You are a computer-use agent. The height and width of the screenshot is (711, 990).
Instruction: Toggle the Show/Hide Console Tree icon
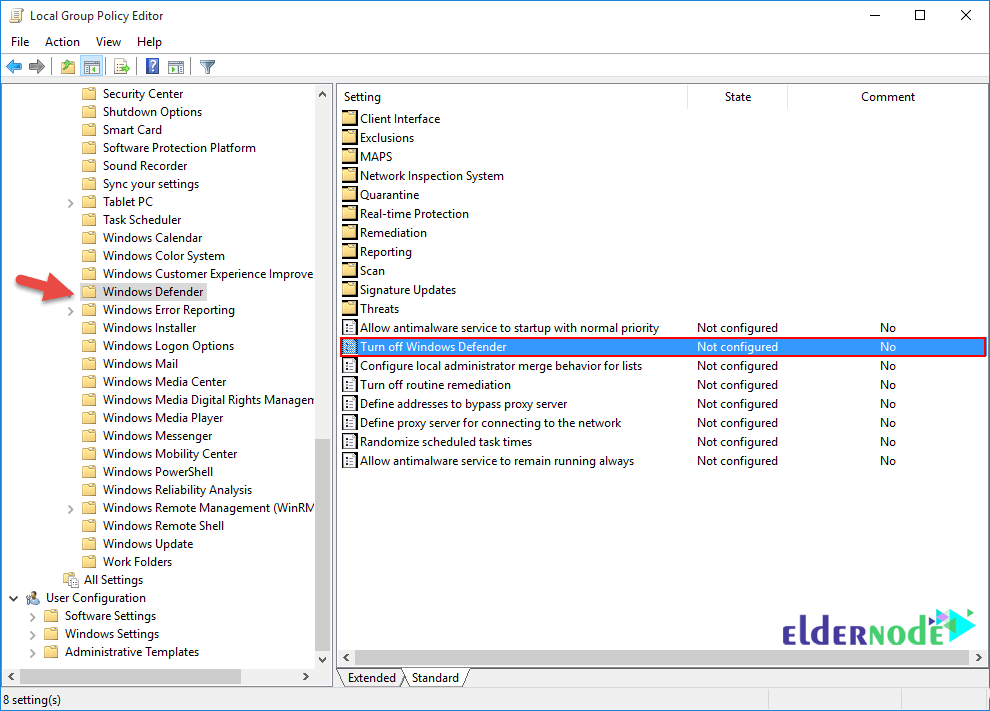[x=92, y=66]
